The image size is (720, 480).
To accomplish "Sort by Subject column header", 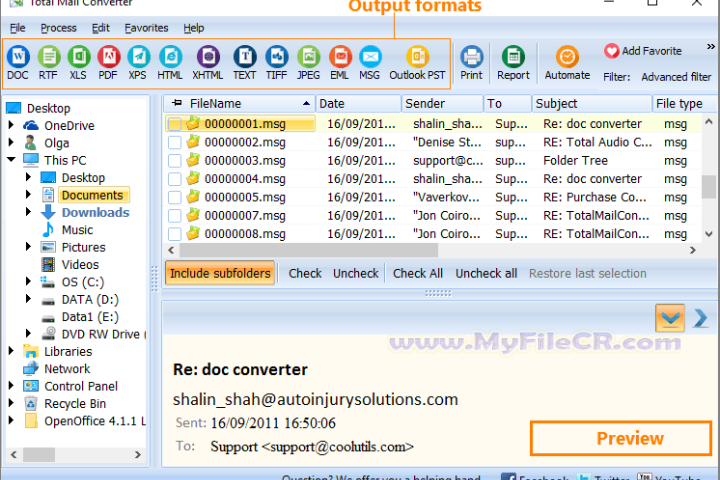I will tap(591, 104).
